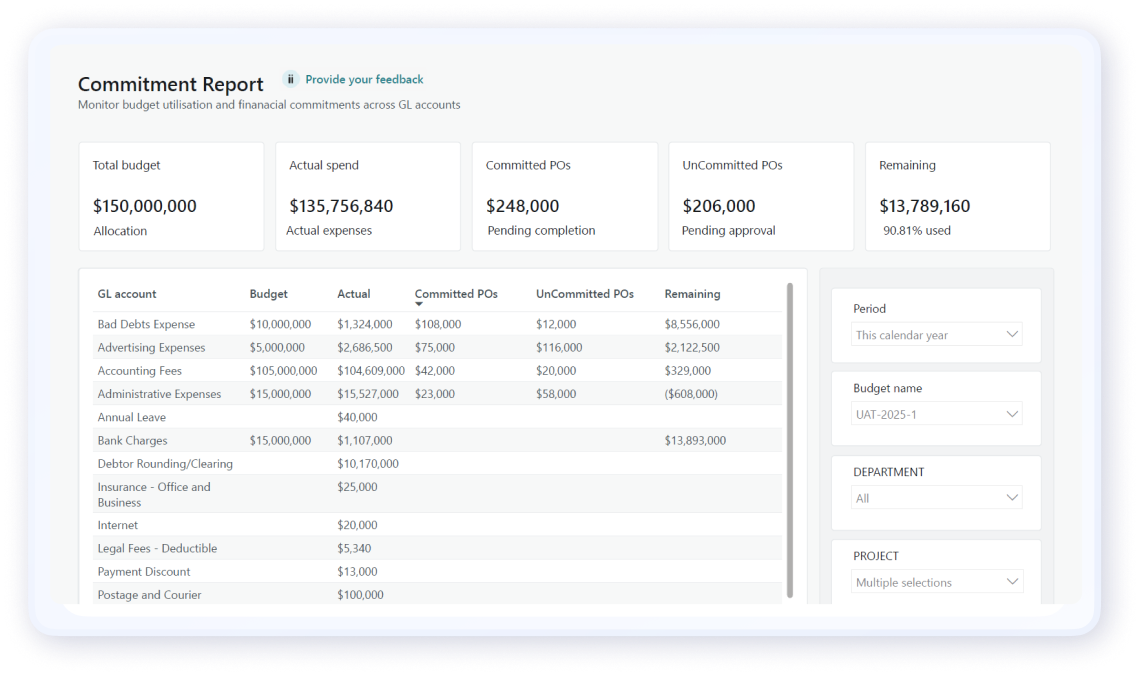Click the feedback icon beside the report title

click(x=290, y=80)
